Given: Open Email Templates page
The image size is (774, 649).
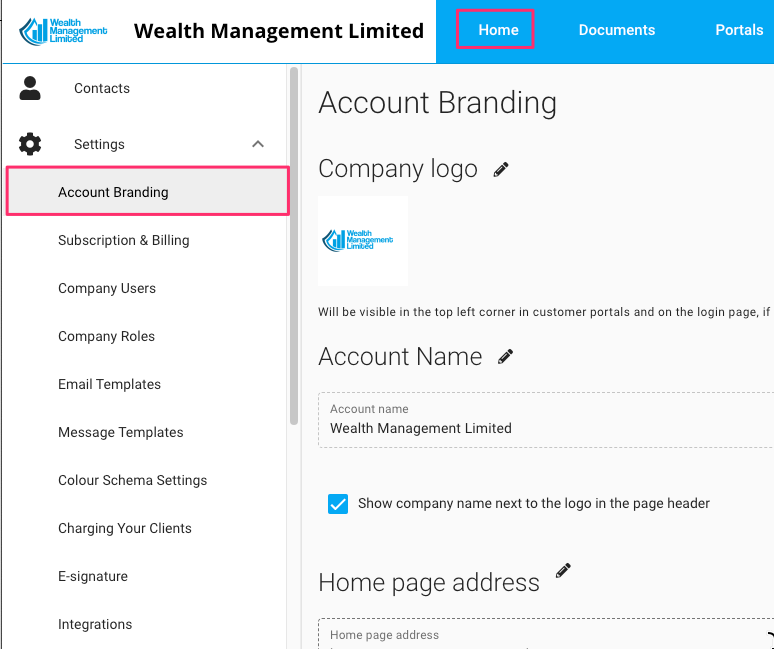Looking at the screenshot, I should tap(109, 384).
